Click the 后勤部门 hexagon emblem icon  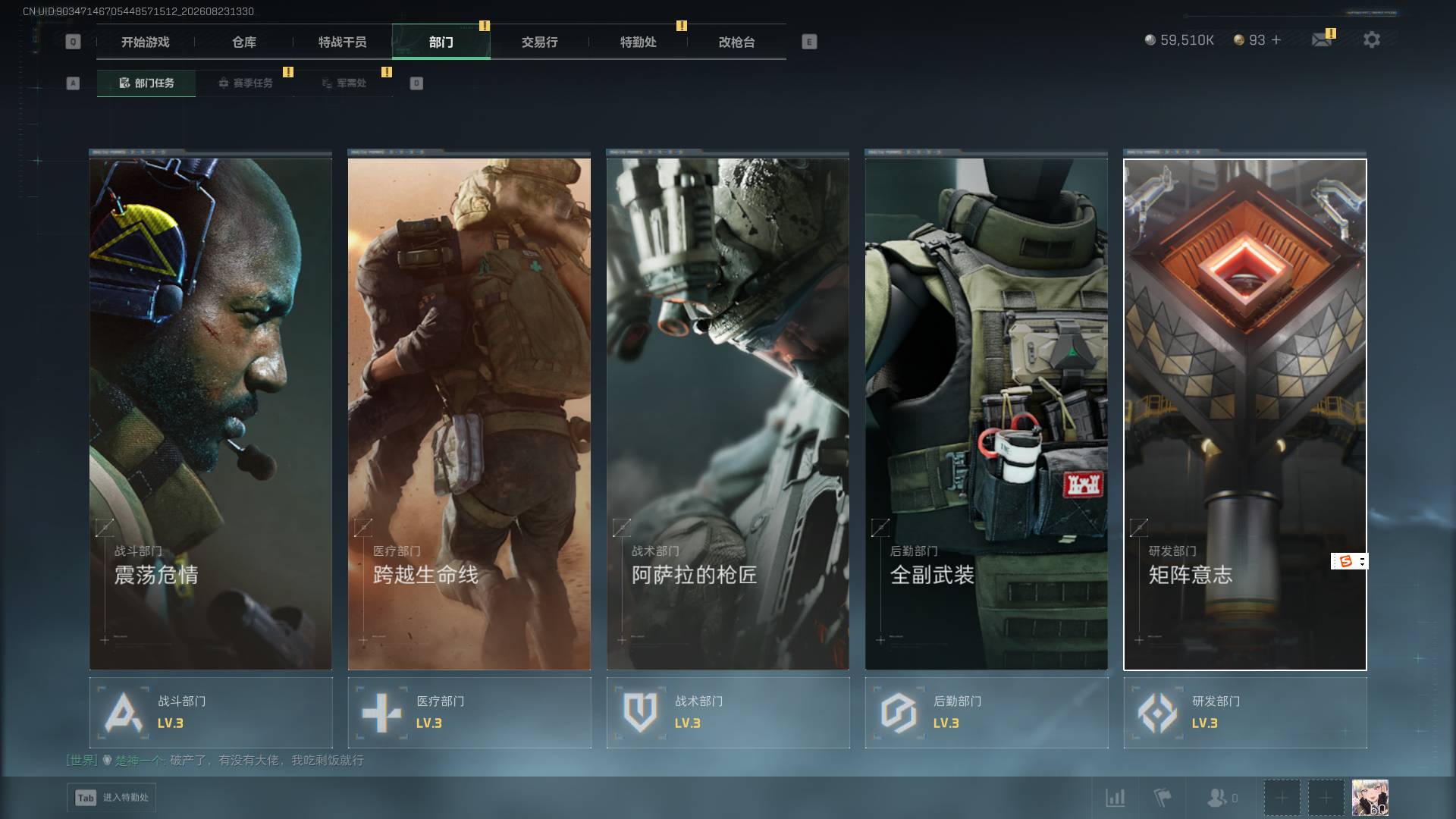[899, 713]
